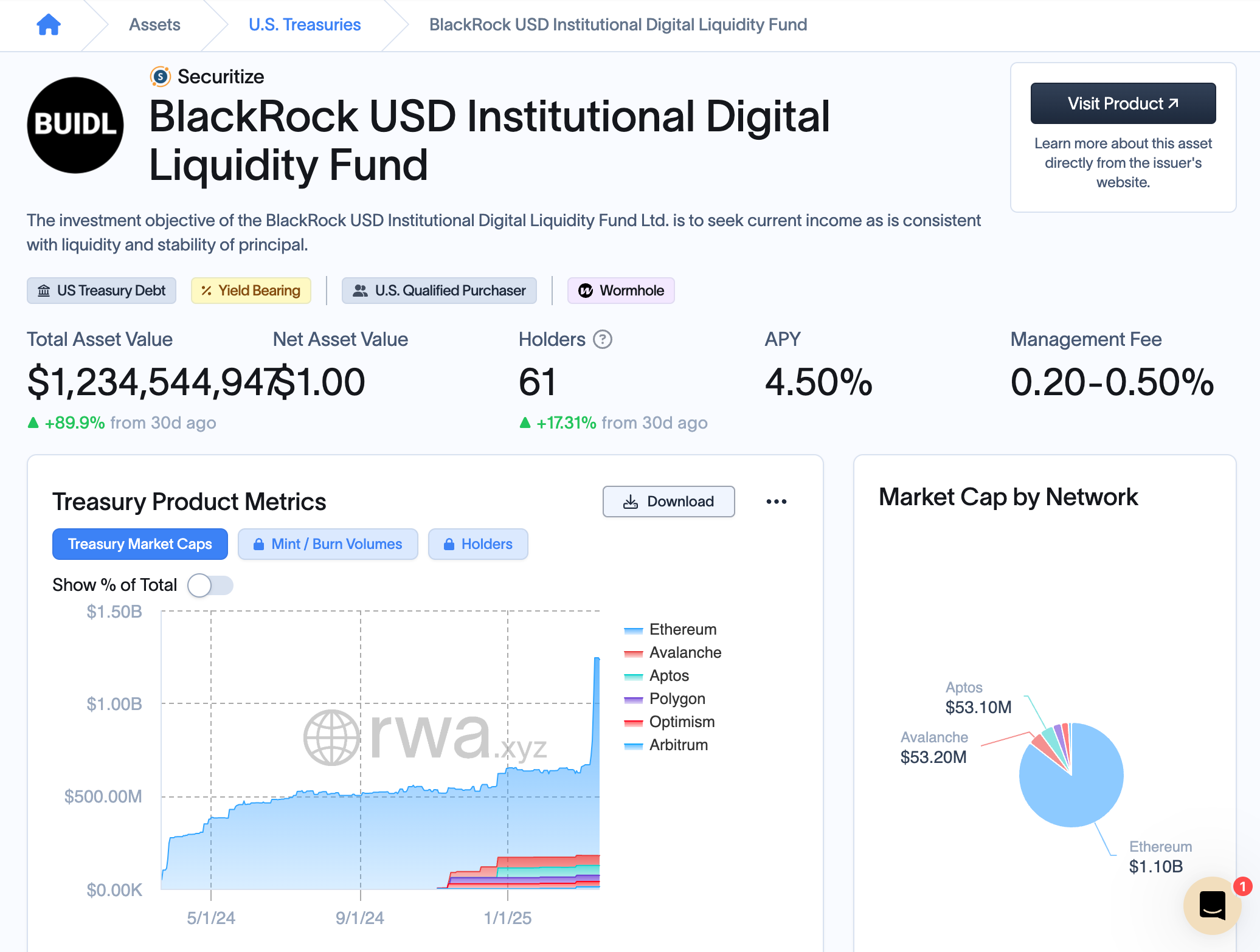The height and width of the screenshot is (952, 1260).
Task: Click the download icon on Treasury Product Metrics
Action: point(630,502)
